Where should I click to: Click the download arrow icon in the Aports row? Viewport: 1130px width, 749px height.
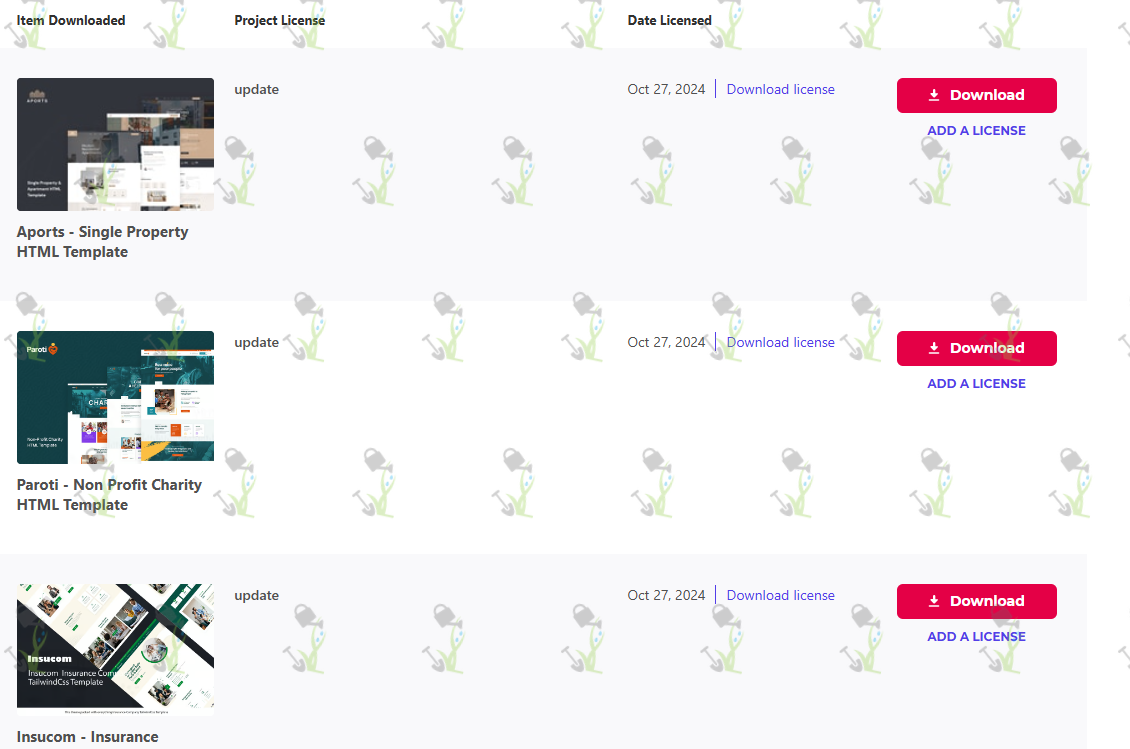point(934,95)
